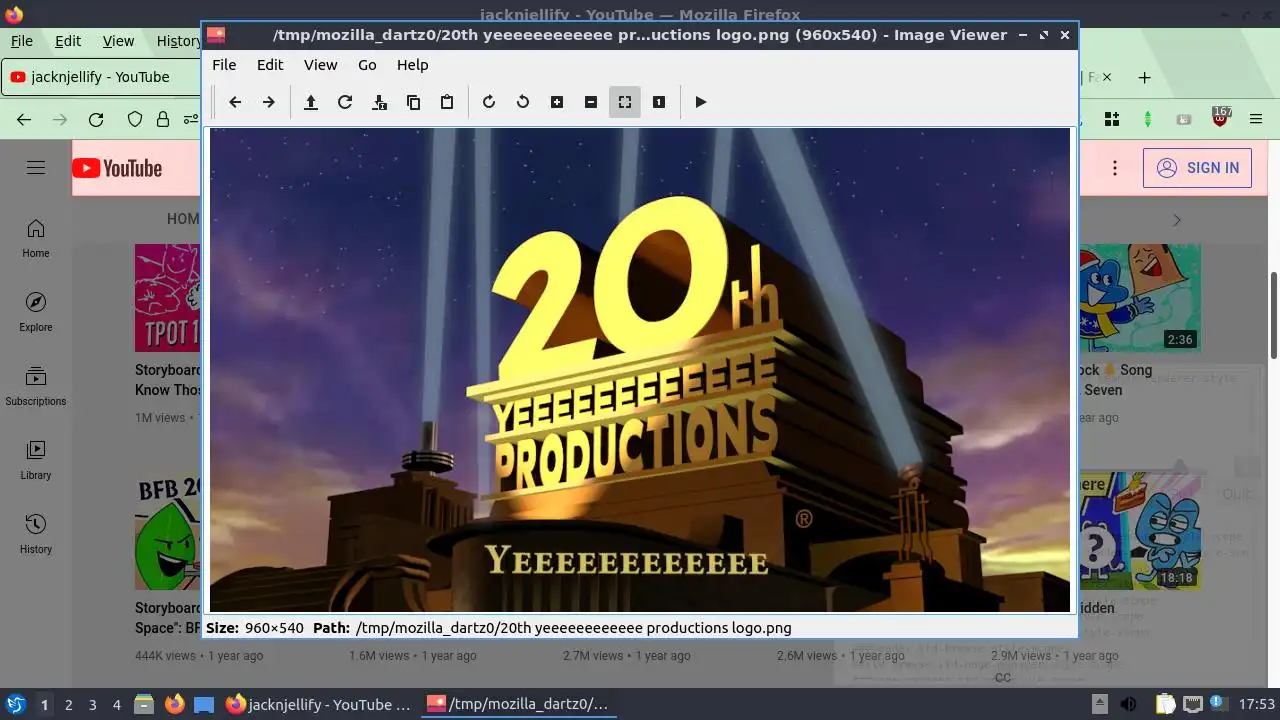This screenshot has height=720, width=1280.
Task: Open Library in YouTube sidebar
Action: [36, 460]
